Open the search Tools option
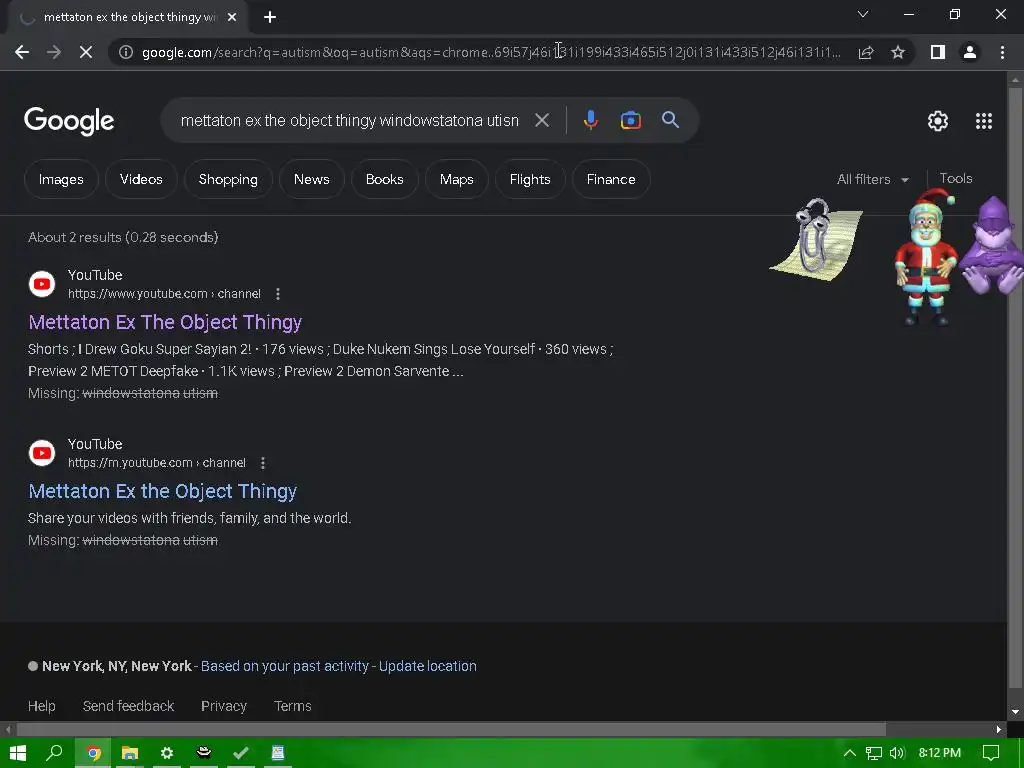The width and height of the screenshot is (1024, 768). [x=955, y=178]
